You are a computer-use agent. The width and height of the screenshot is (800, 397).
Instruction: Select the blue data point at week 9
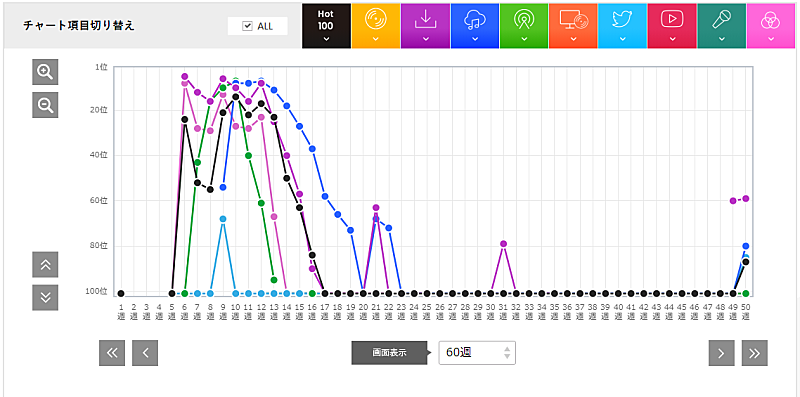tap(223, 187)
